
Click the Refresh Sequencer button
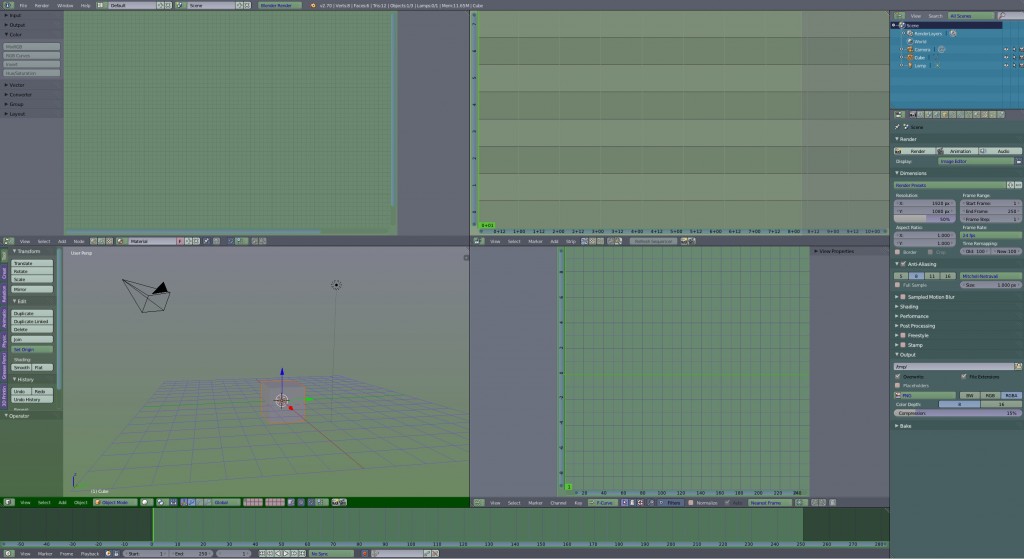click(654, 241)
